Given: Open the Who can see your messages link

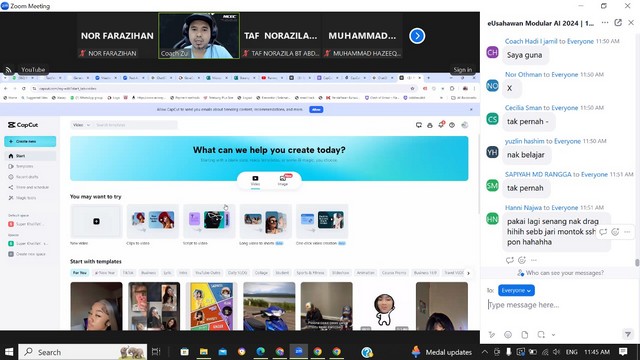Looking at the screenshot, I should pyautogui.click(x=560, y=273).
